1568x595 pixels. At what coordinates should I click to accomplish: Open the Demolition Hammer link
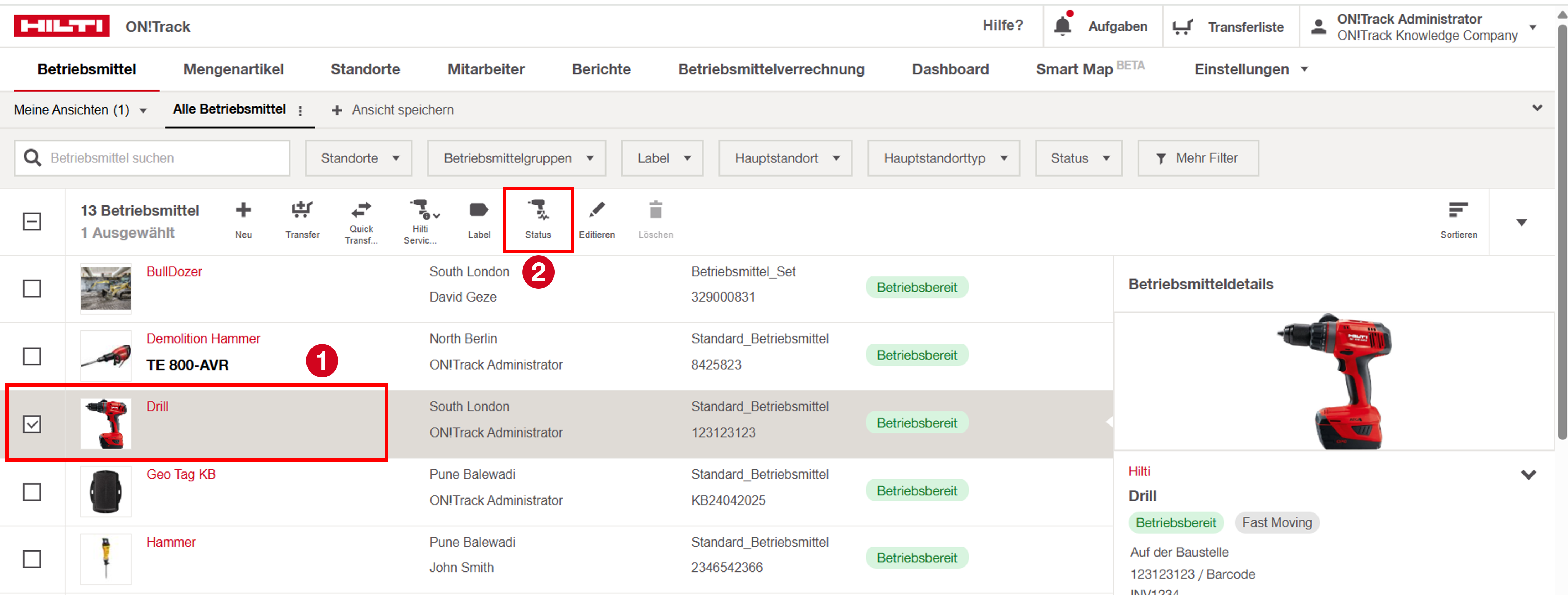pyautogui.click(x=203, y=339)
